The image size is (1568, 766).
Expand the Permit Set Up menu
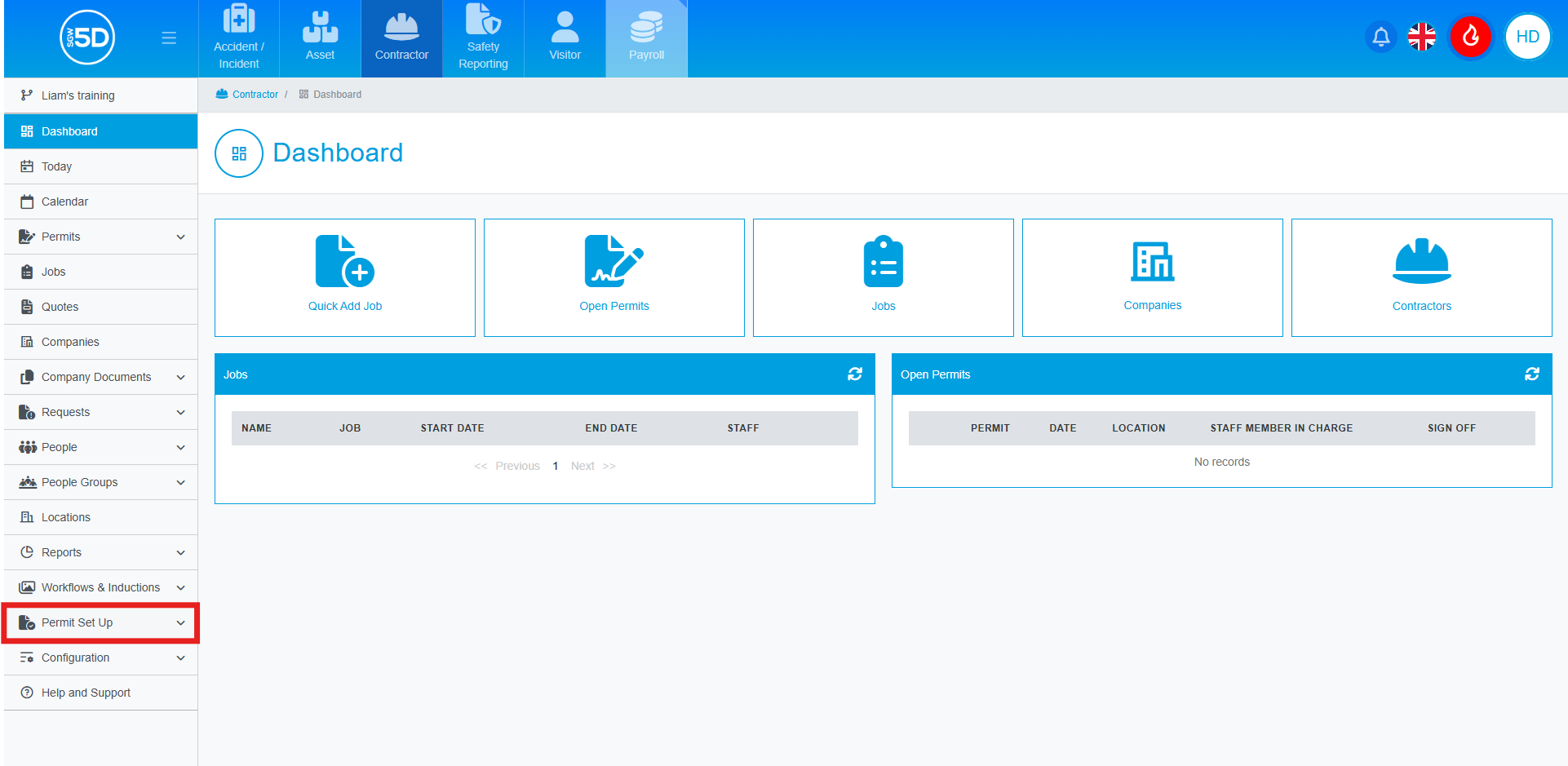coord(100,623)
